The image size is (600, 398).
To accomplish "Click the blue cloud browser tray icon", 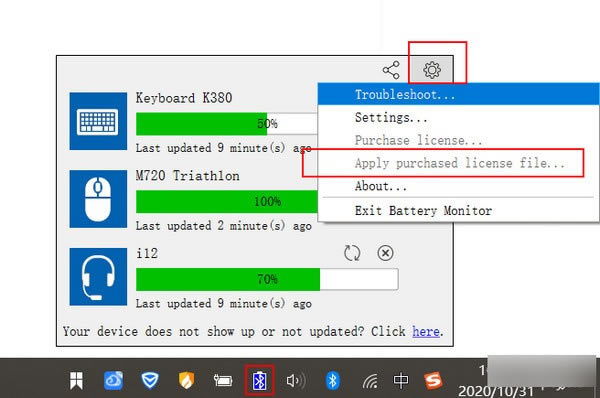I will [114, 380].
